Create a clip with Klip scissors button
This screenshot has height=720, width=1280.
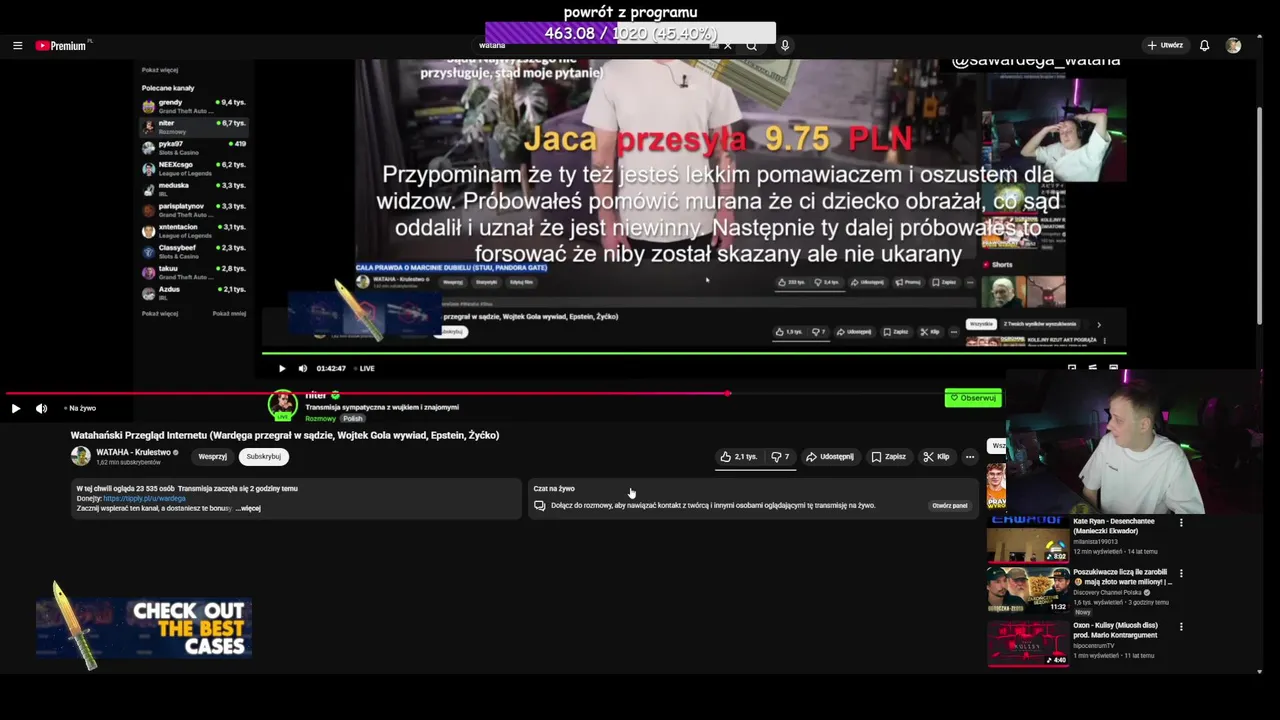point(937,456)
